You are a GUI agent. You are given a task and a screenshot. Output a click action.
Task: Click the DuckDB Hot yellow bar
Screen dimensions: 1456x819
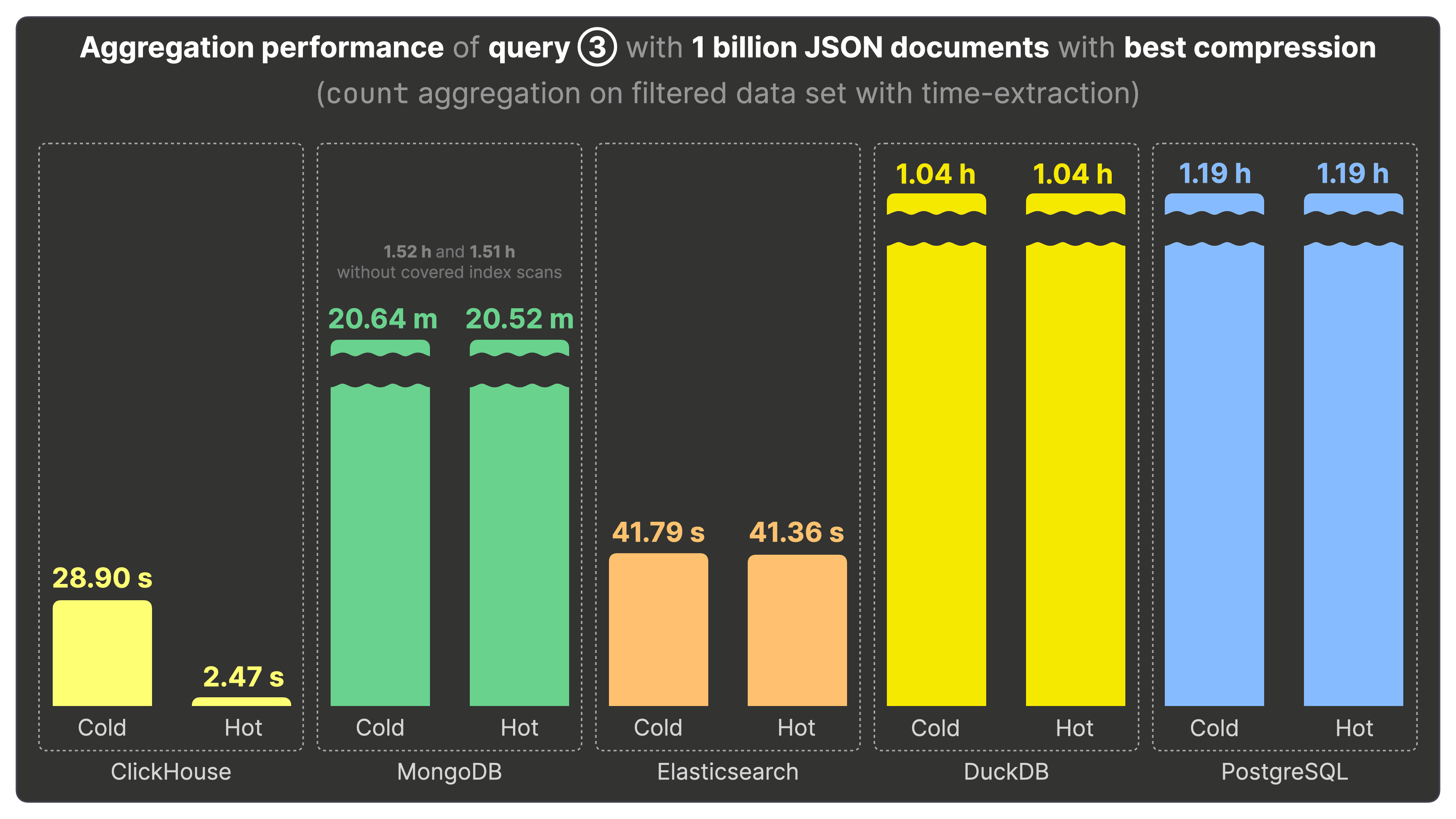[x=1075, y=475]
